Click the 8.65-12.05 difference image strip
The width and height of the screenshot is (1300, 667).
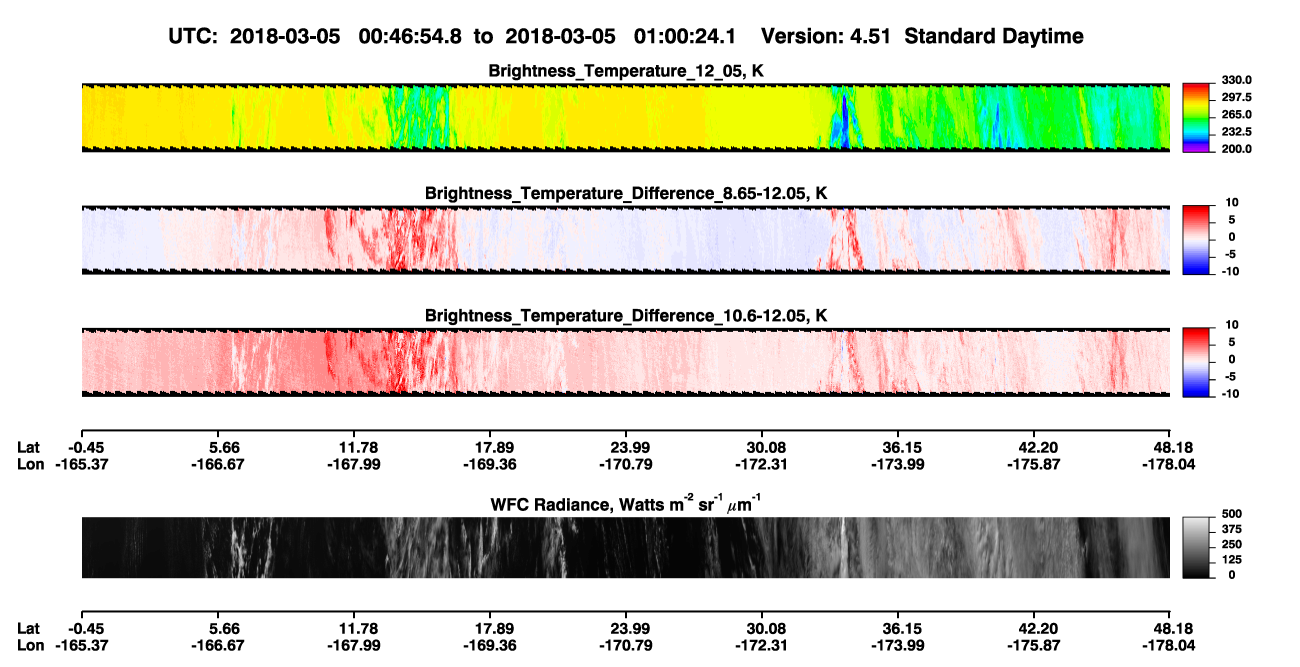coord(625,240)
